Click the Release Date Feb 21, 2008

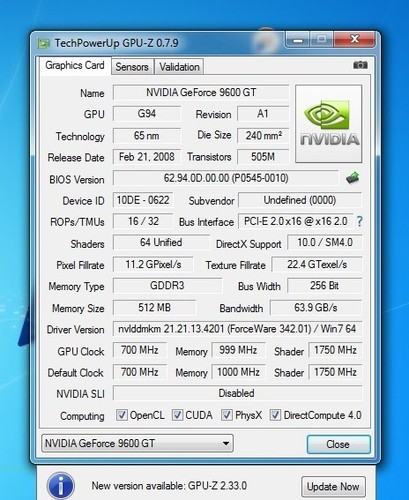coord(147,157)
